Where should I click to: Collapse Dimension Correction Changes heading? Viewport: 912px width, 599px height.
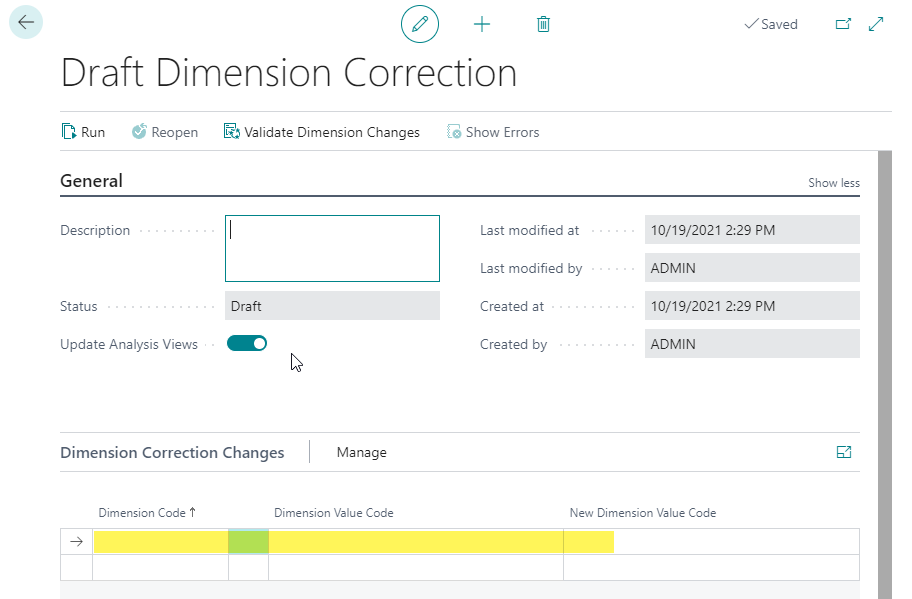tap(172, 452)
